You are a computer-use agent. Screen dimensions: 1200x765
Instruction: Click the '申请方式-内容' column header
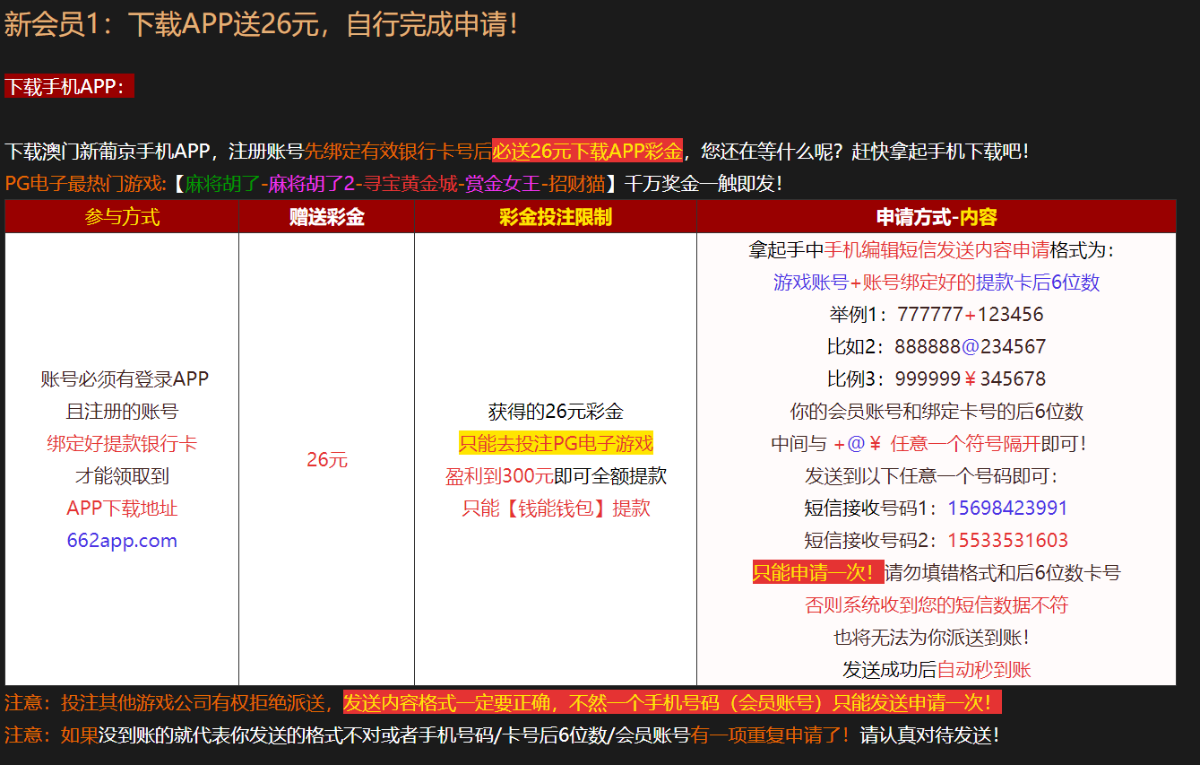point(936,217)
